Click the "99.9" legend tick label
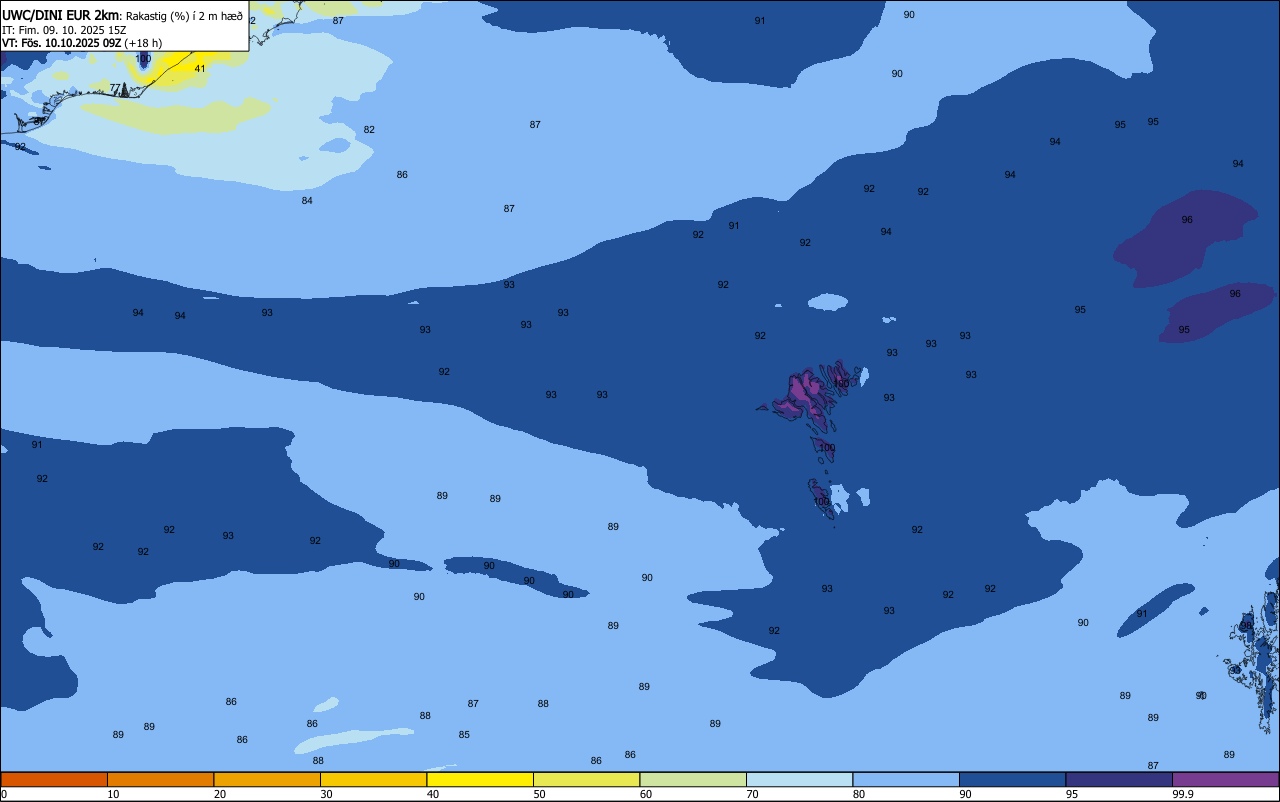Screen dimensions: 1280x802 [x=1183, y=794]
